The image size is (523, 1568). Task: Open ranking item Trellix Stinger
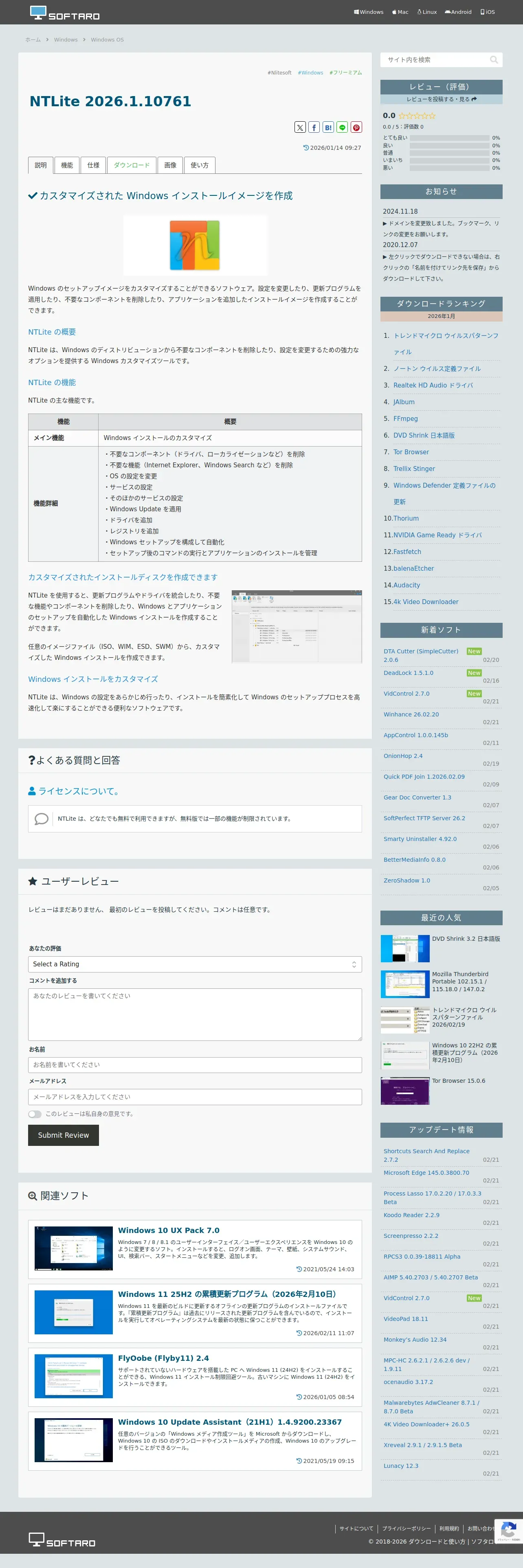point(414,469)
